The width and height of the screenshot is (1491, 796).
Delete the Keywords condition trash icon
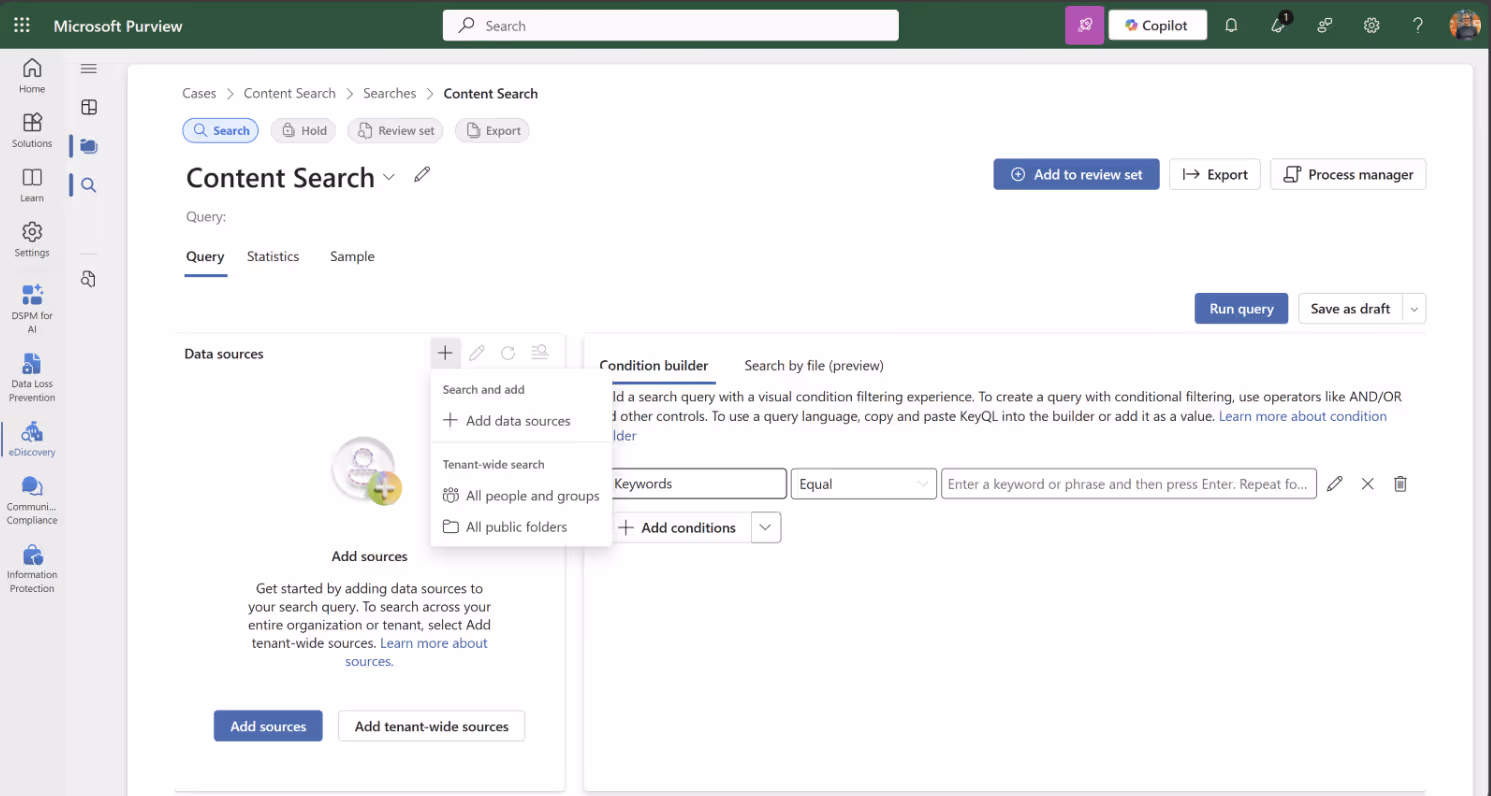pos(1401,484)
